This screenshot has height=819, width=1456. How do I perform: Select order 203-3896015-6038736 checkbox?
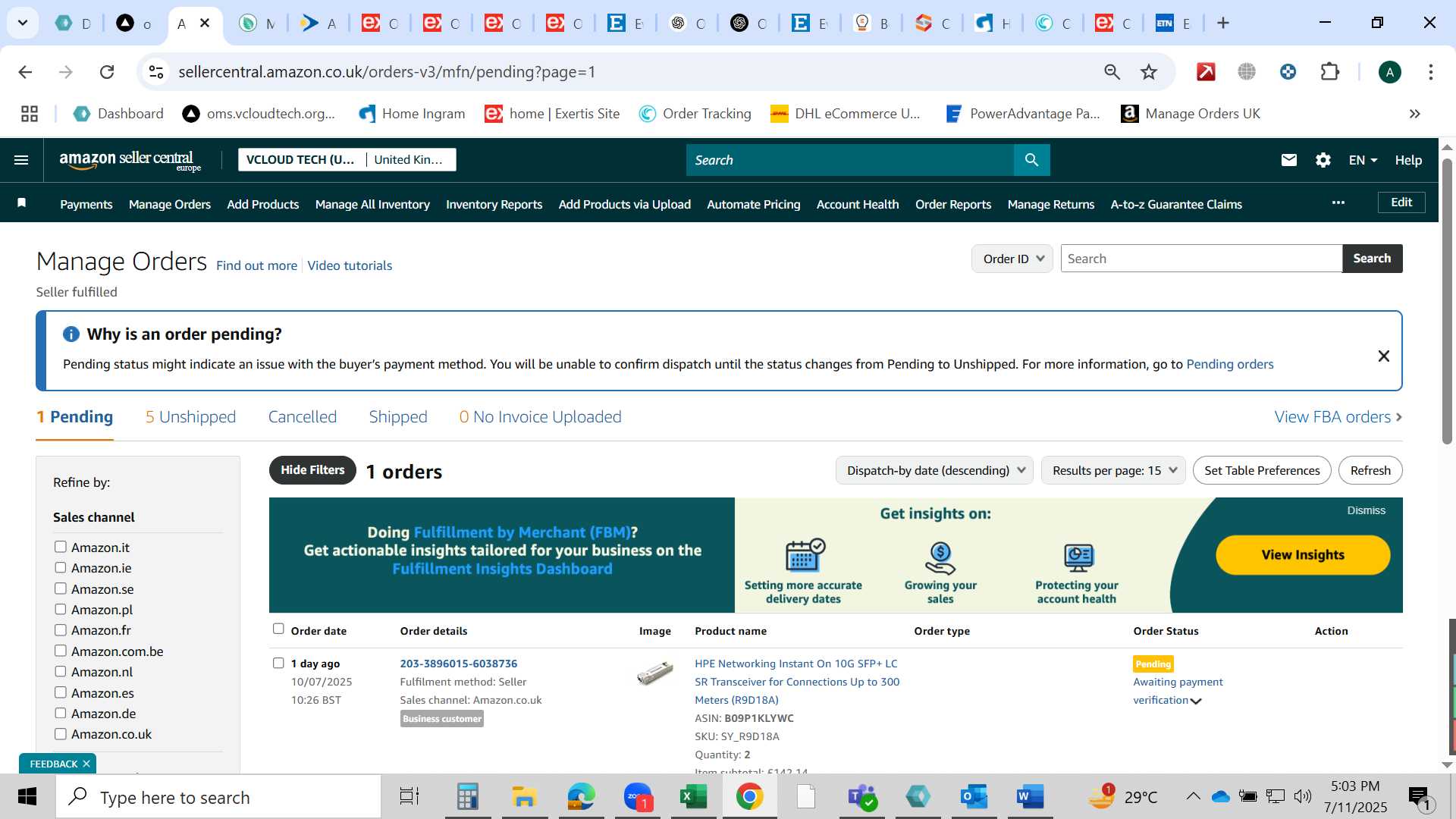click(278, 663)
